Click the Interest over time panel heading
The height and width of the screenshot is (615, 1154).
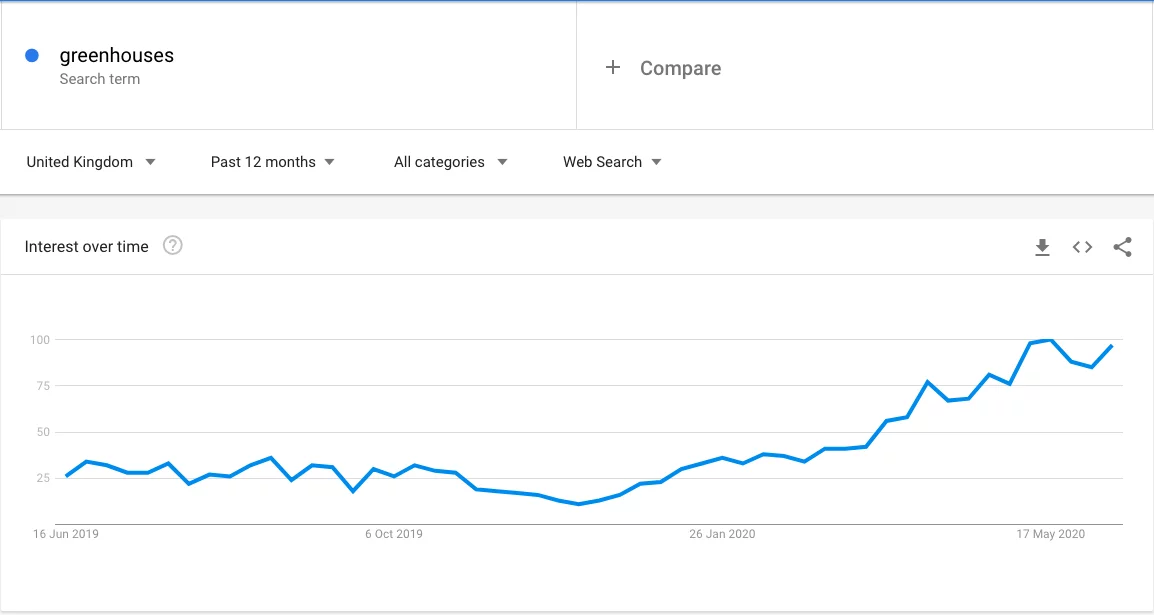coord(86,246)
